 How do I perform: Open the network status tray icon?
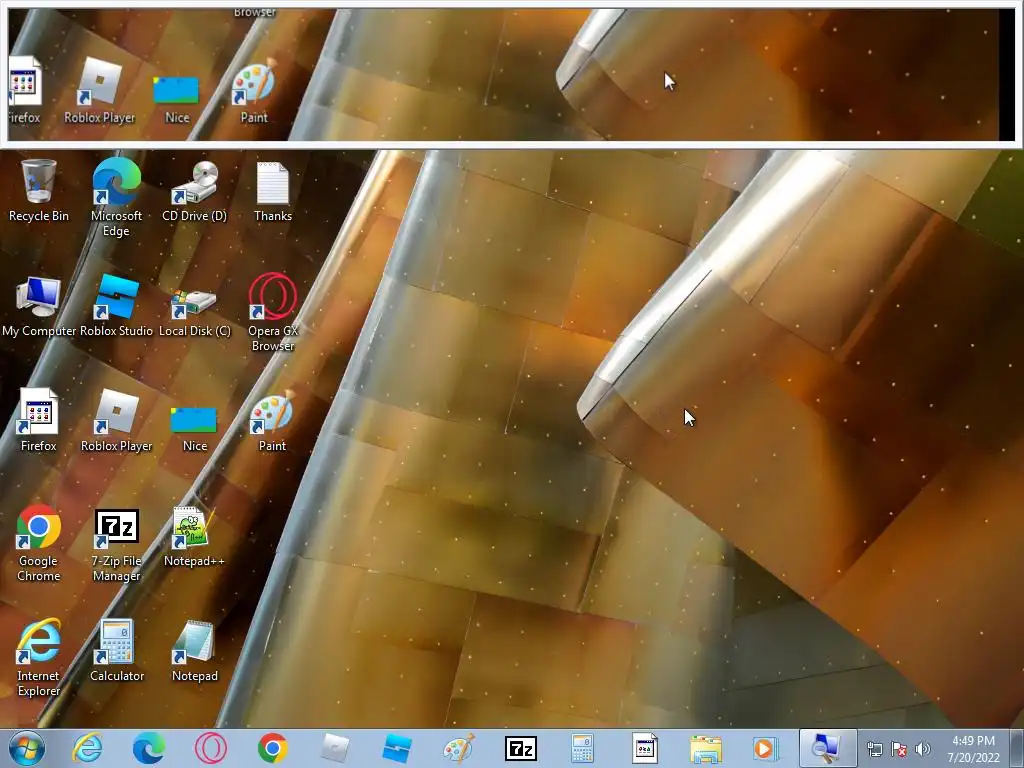click(x=874, y=749)
